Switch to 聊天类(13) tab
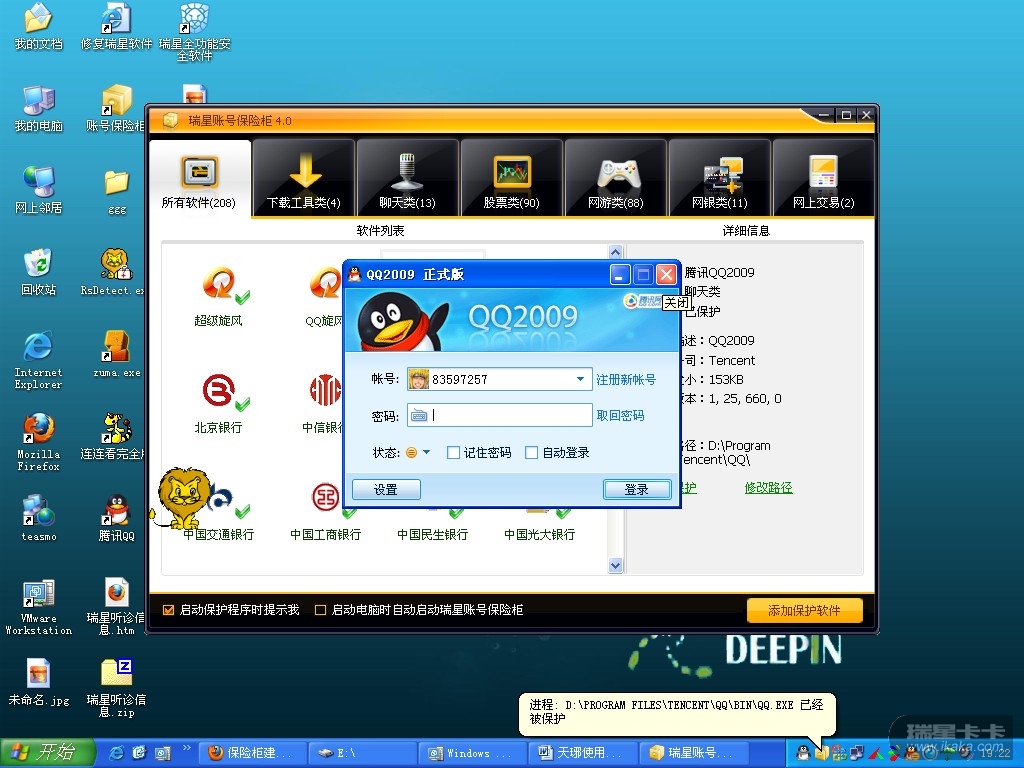 408,177
